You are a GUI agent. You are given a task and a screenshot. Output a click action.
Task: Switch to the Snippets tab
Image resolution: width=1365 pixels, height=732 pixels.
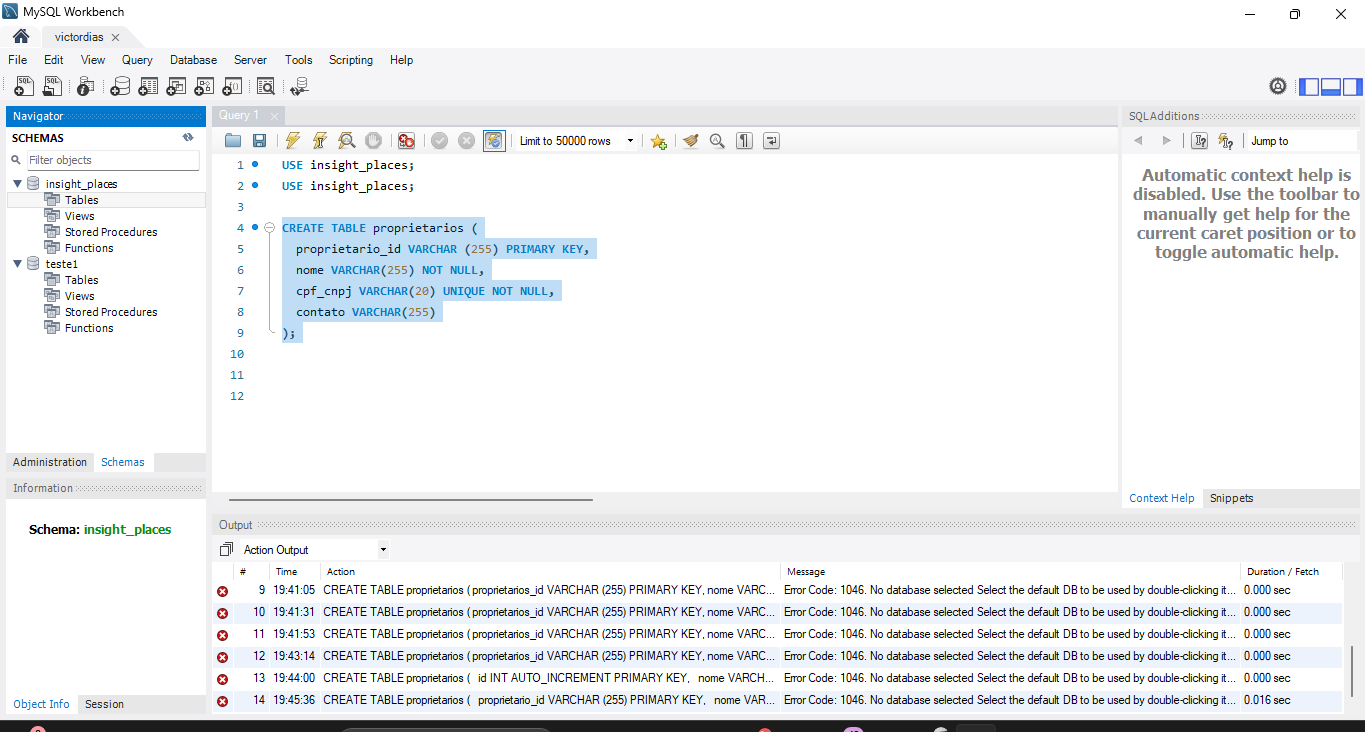(1231, 498)
